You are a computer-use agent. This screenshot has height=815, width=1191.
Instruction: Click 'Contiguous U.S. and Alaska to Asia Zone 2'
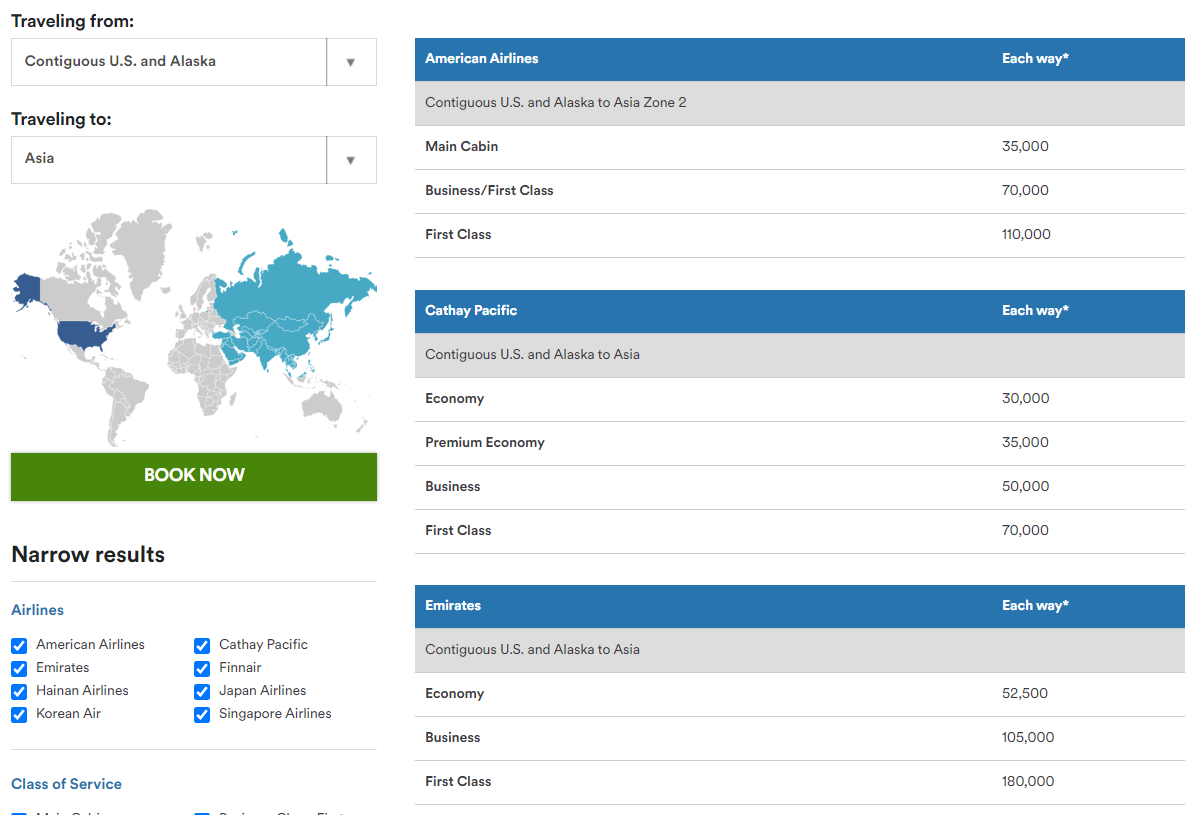click(555, 103)
